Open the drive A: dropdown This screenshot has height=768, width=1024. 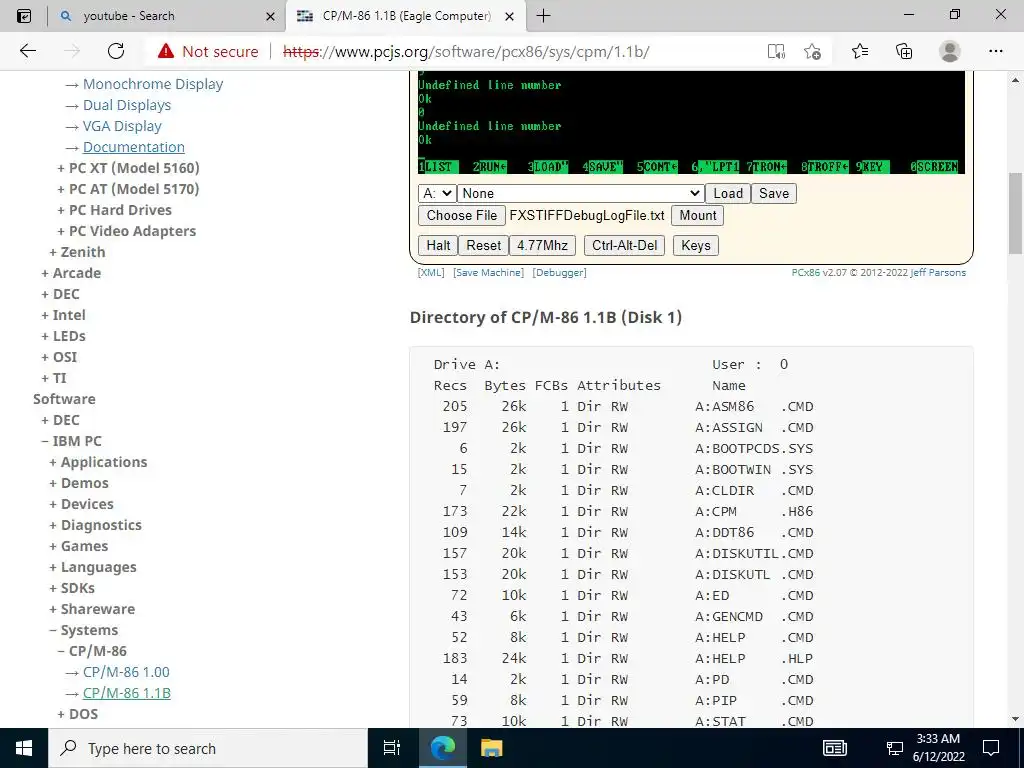click(436, 193)
